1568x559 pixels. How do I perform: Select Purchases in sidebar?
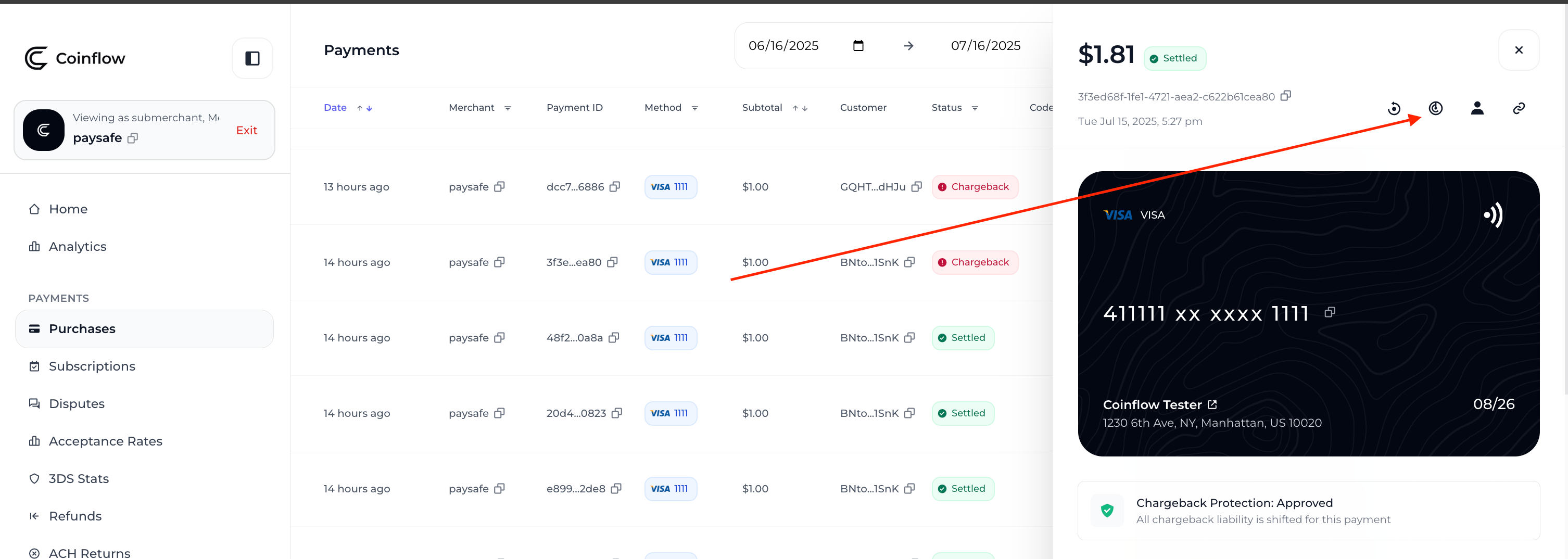[144, 329]
